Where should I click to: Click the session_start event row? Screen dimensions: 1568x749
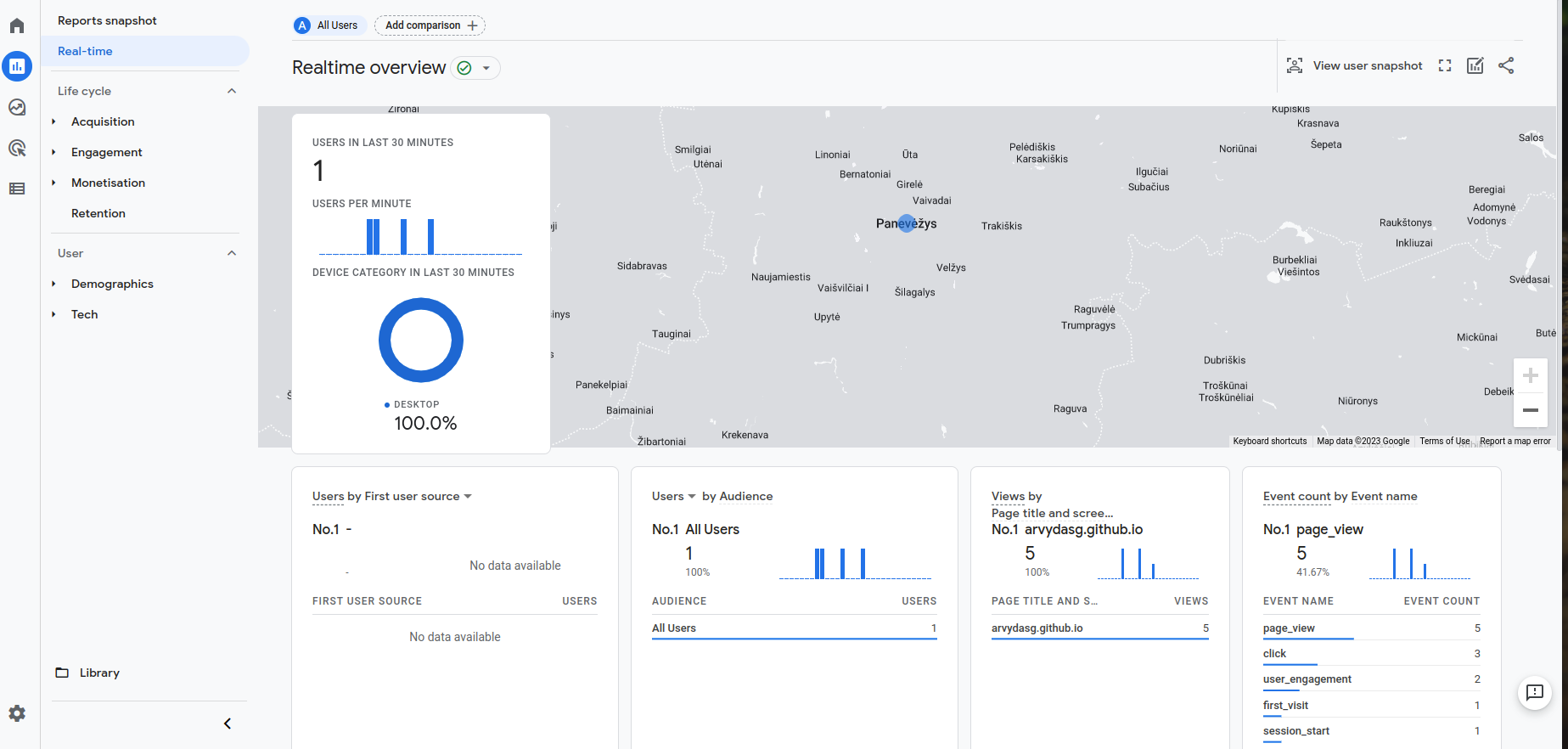(1371, 731)
